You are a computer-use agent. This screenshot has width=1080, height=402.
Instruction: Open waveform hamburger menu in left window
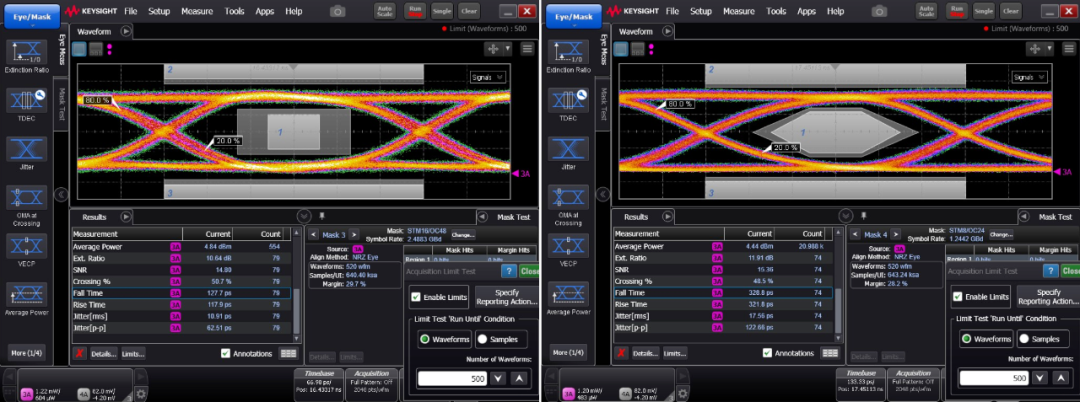pos(528,48)
